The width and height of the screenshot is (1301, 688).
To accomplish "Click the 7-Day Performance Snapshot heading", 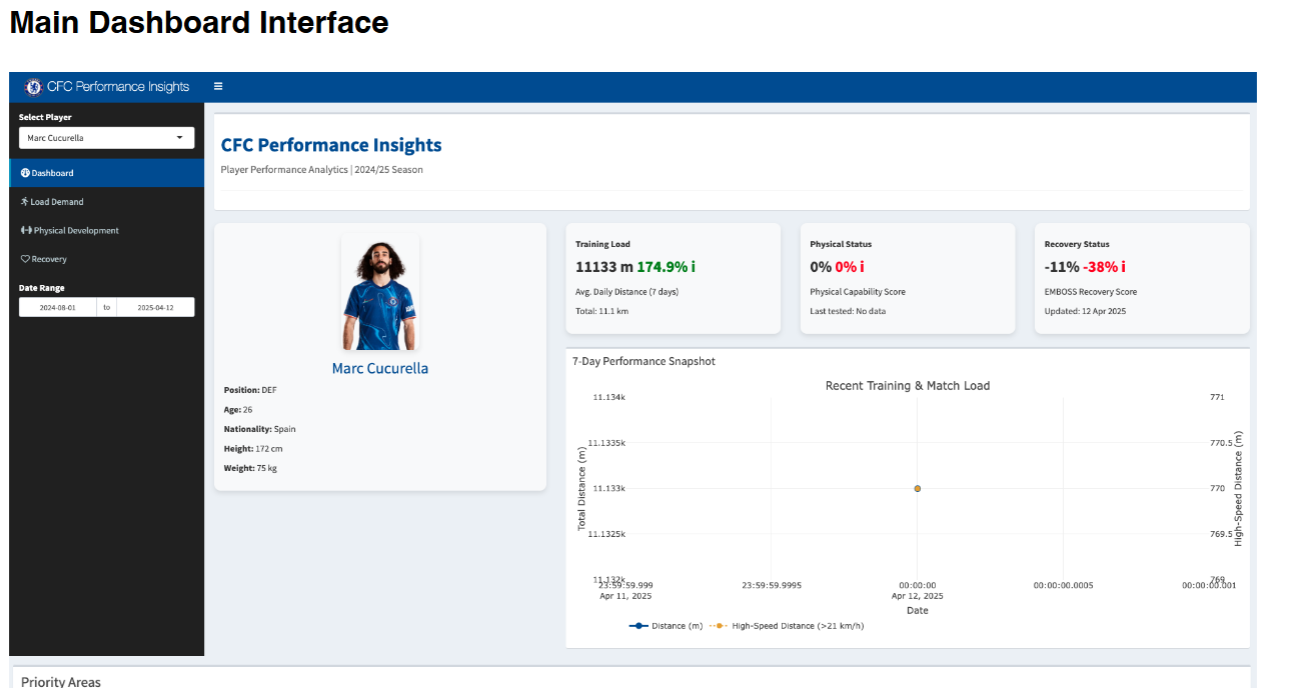I will [644, 361].
